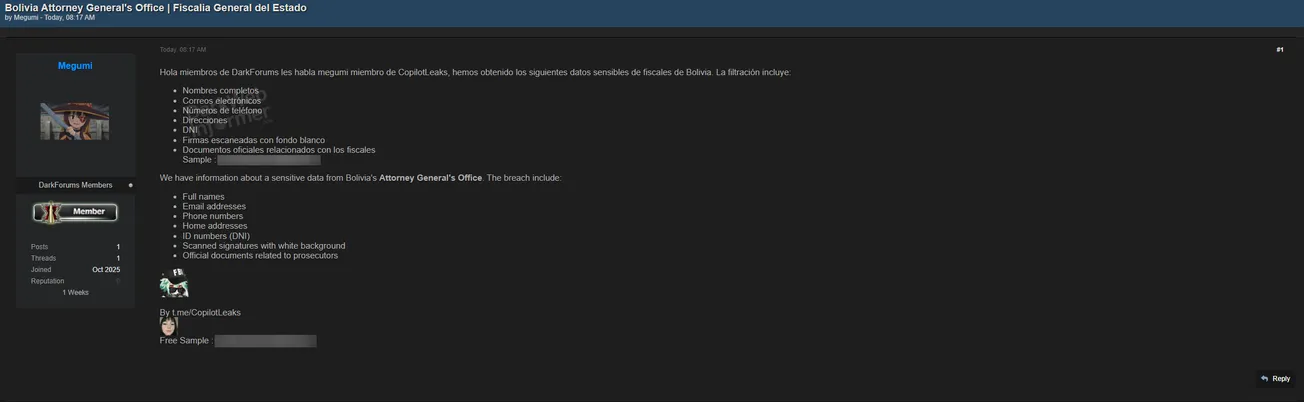The height and width of the screenshot is (402, 1304).
Task: Click the Reply button text
Action: coord(1281,379)
